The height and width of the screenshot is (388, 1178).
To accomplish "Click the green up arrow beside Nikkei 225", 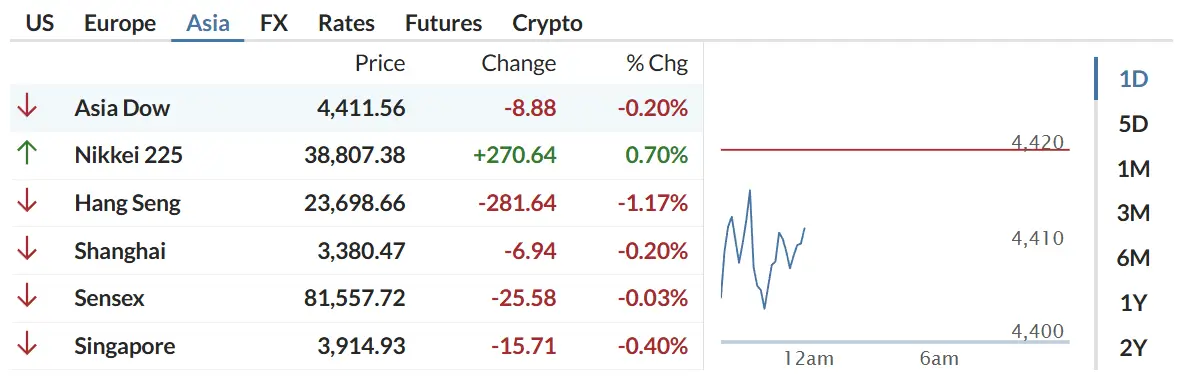I will pos(27,155).
